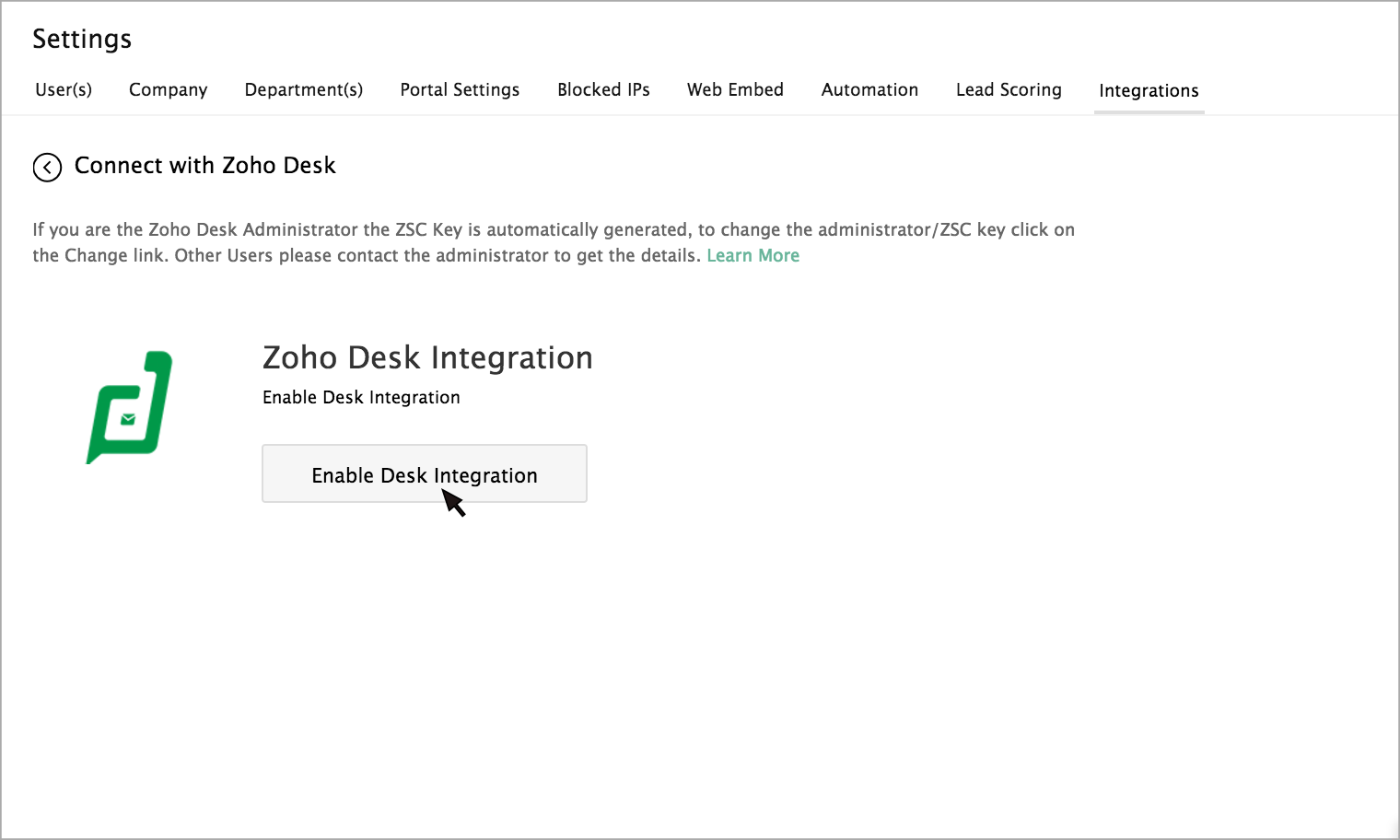Switch to the Company tab
This screenshot has width=1400, height=840.
pos(168,89)
